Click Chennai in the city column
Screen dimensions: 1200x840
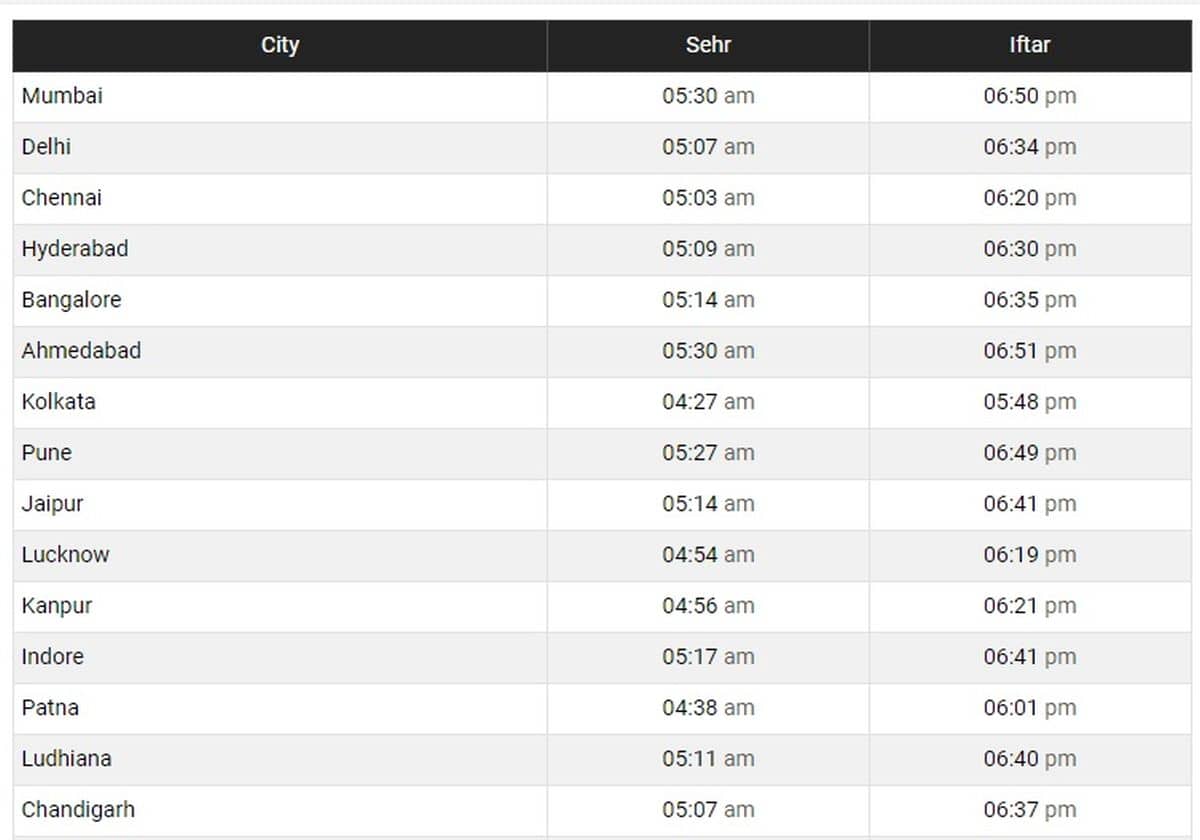pyautogui.click(x=62, y=198)
